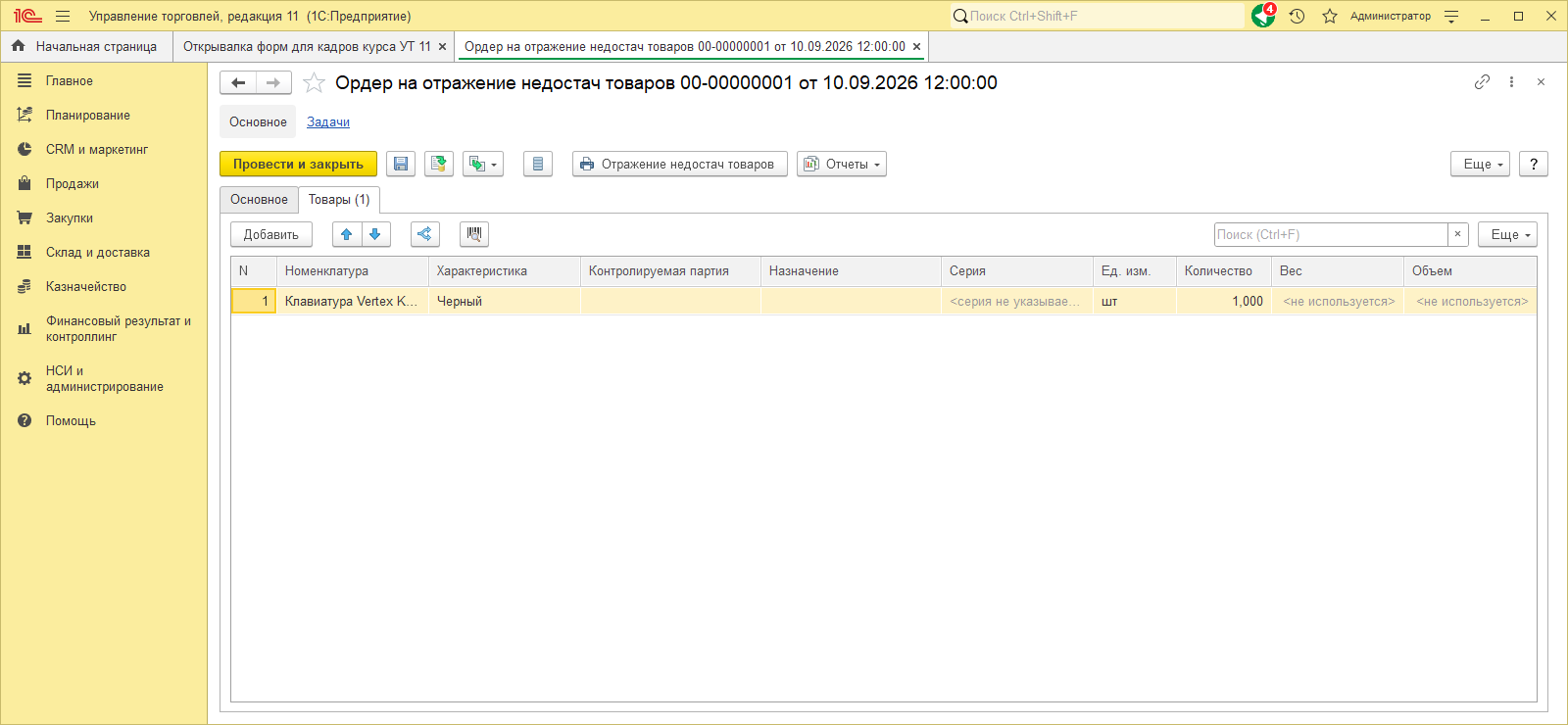
Task: Go back with the left arrow button
Action: [238, 83]
